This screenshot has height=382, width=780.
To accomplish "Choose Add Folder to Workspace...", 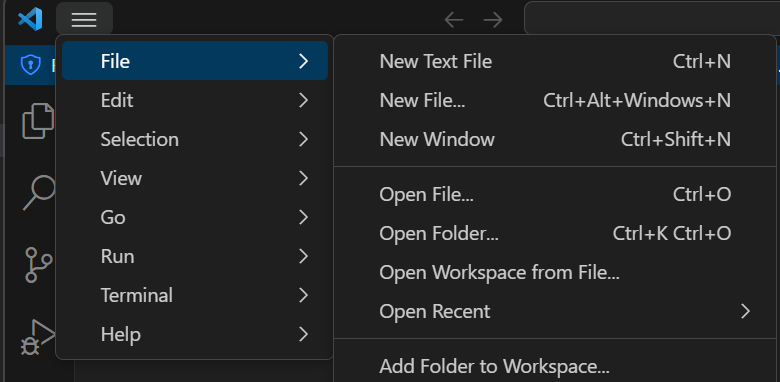I will click(x=555, y=366).
